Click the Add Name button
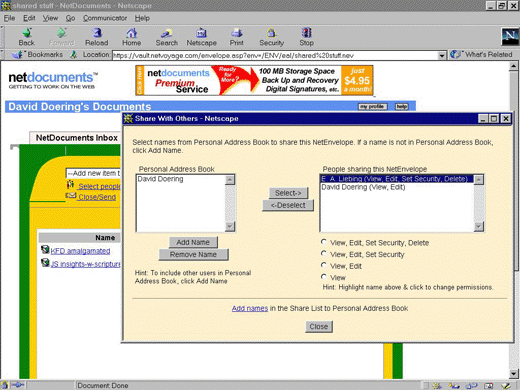The height and width of the screenshot is (390, 520). coord(193,242)
